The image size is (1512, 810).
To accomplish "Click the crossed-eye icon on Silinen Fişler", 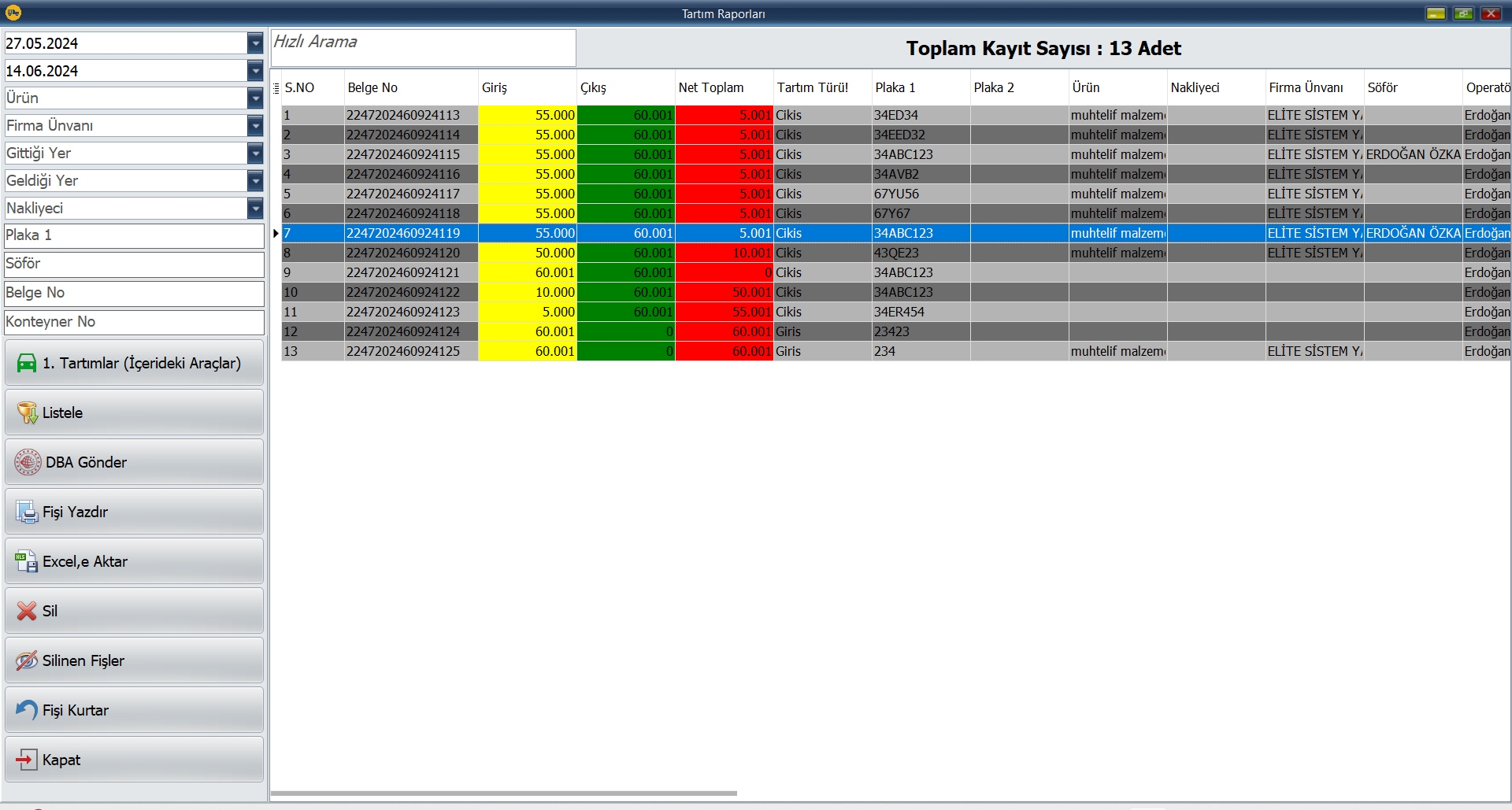I will click(24, 660).
